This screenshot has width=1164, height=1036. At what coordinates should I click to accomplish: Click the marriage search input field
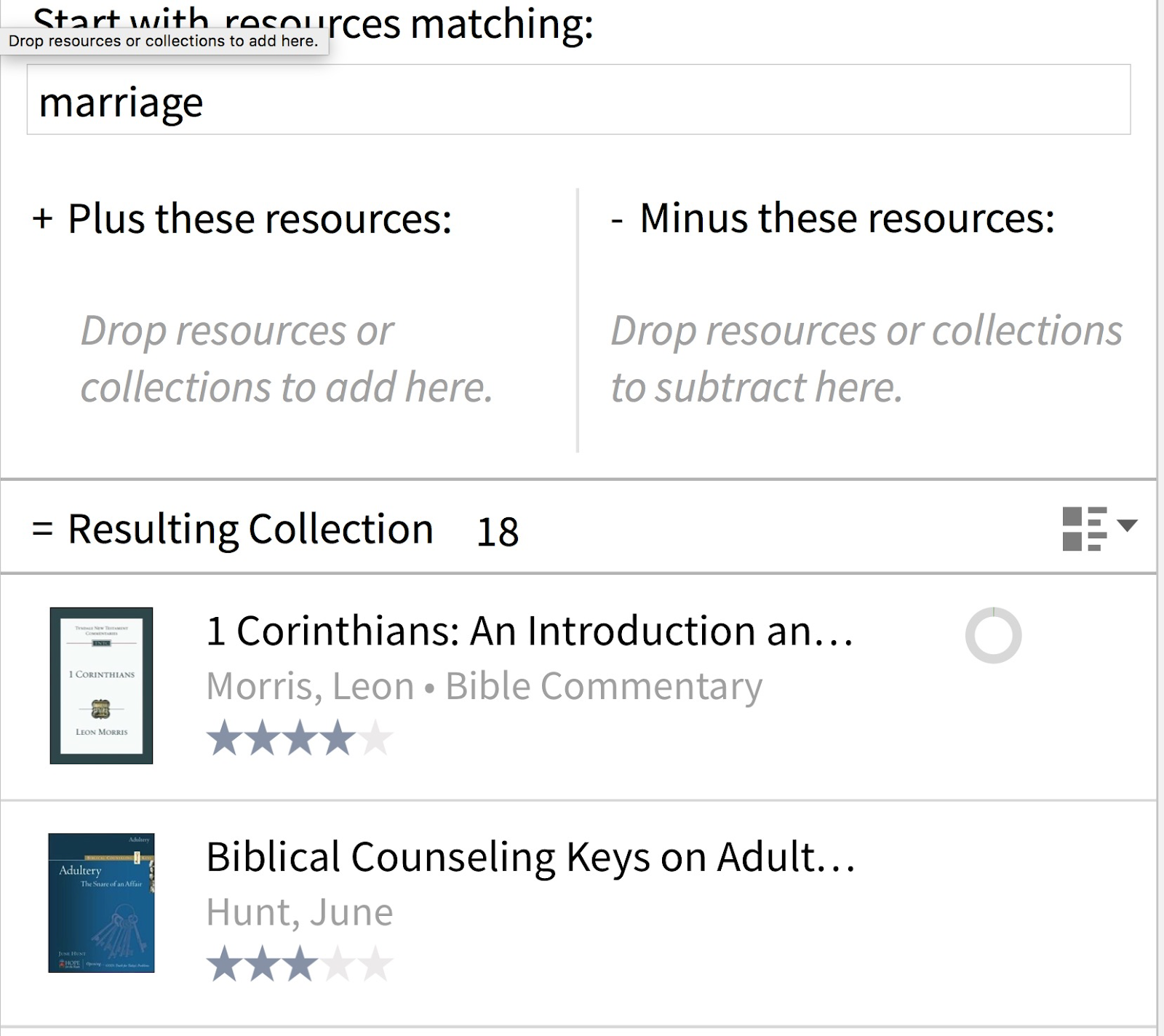pos(578,100)
